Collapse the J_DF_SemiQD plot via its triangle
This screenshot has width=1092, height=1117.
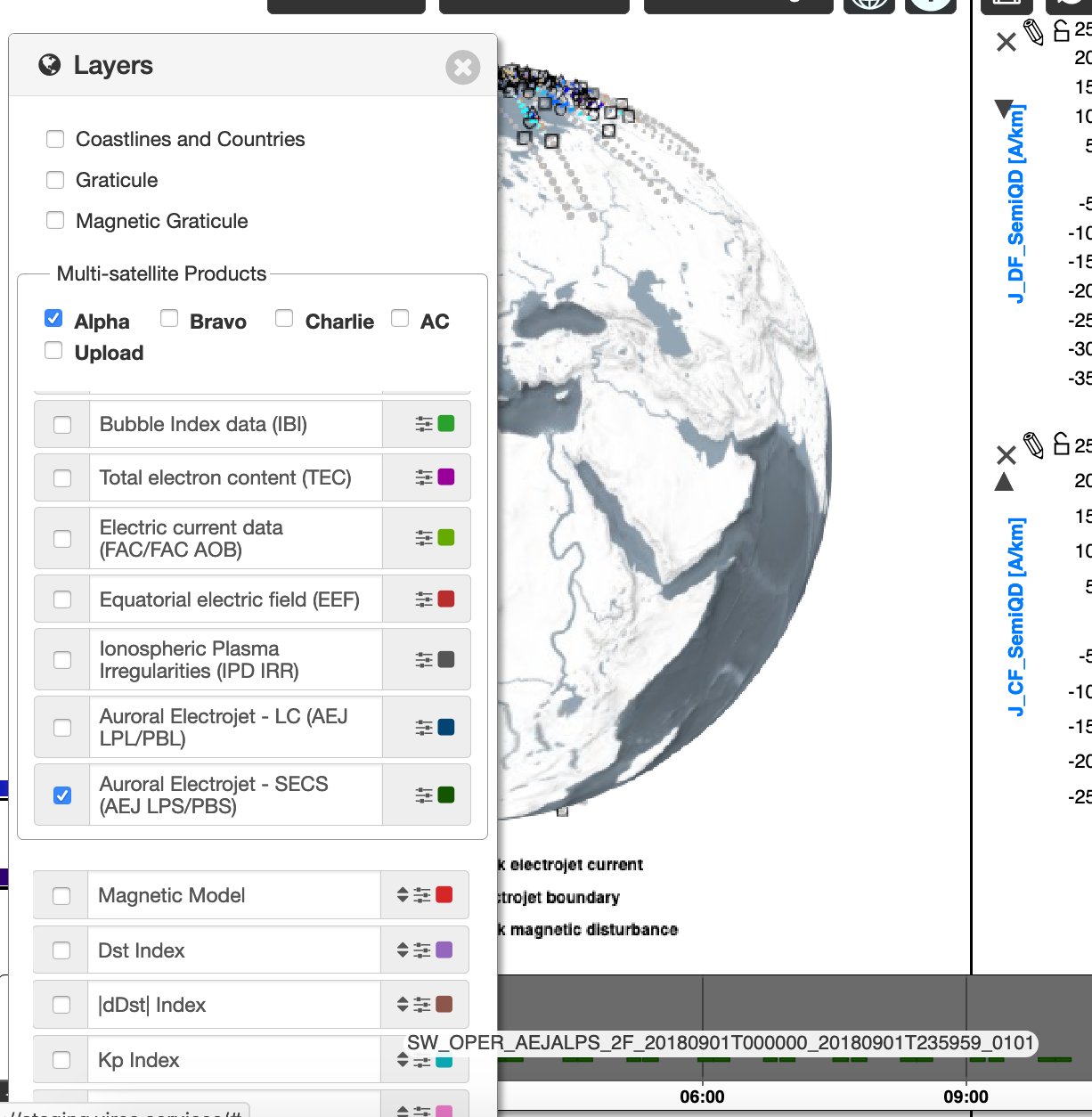point(1005,110)
